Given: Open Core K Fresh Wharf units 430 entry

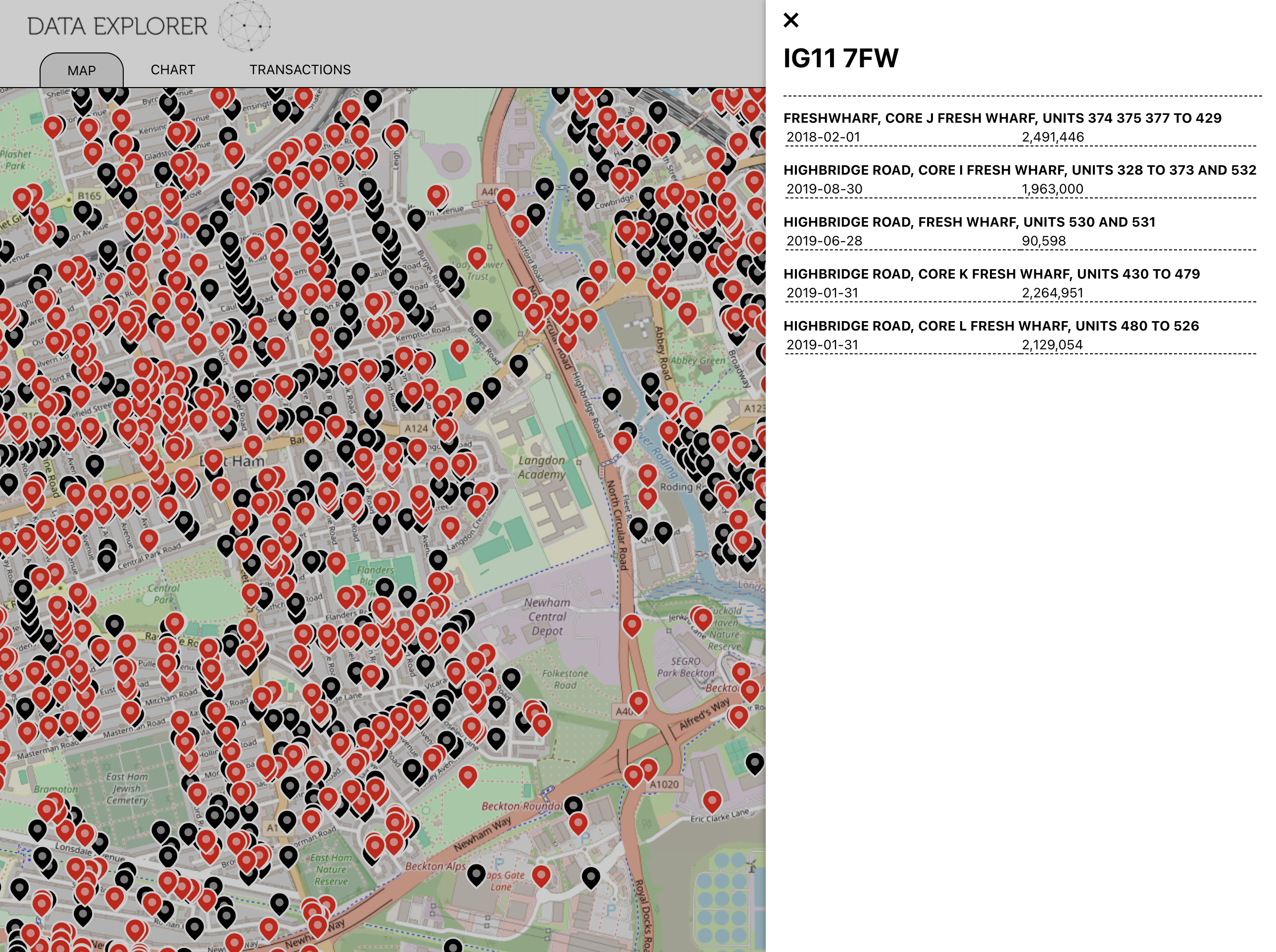Looking at the screenshot, I should (x=991, y=274).
